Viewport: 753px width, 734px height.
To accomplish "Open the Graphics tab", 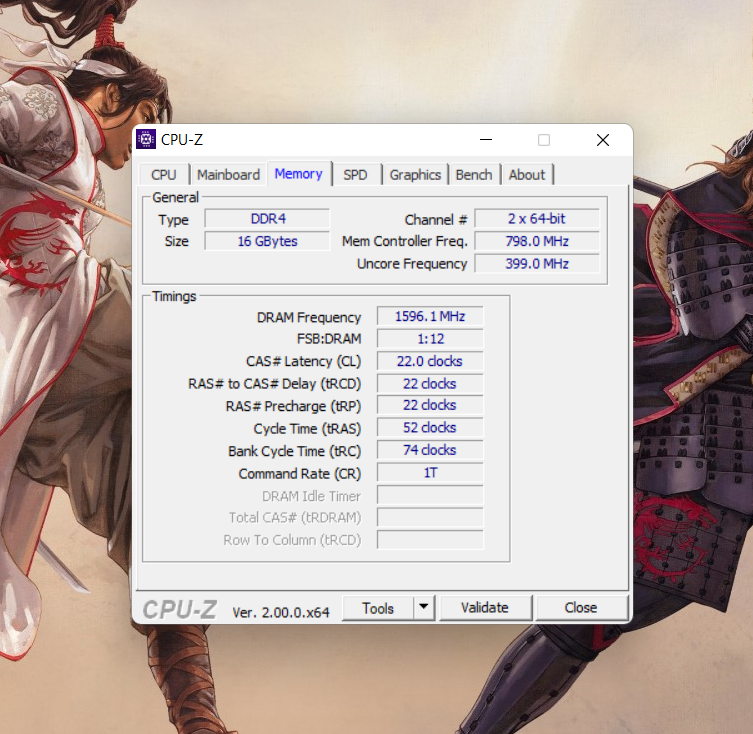I will pos(415,175).
